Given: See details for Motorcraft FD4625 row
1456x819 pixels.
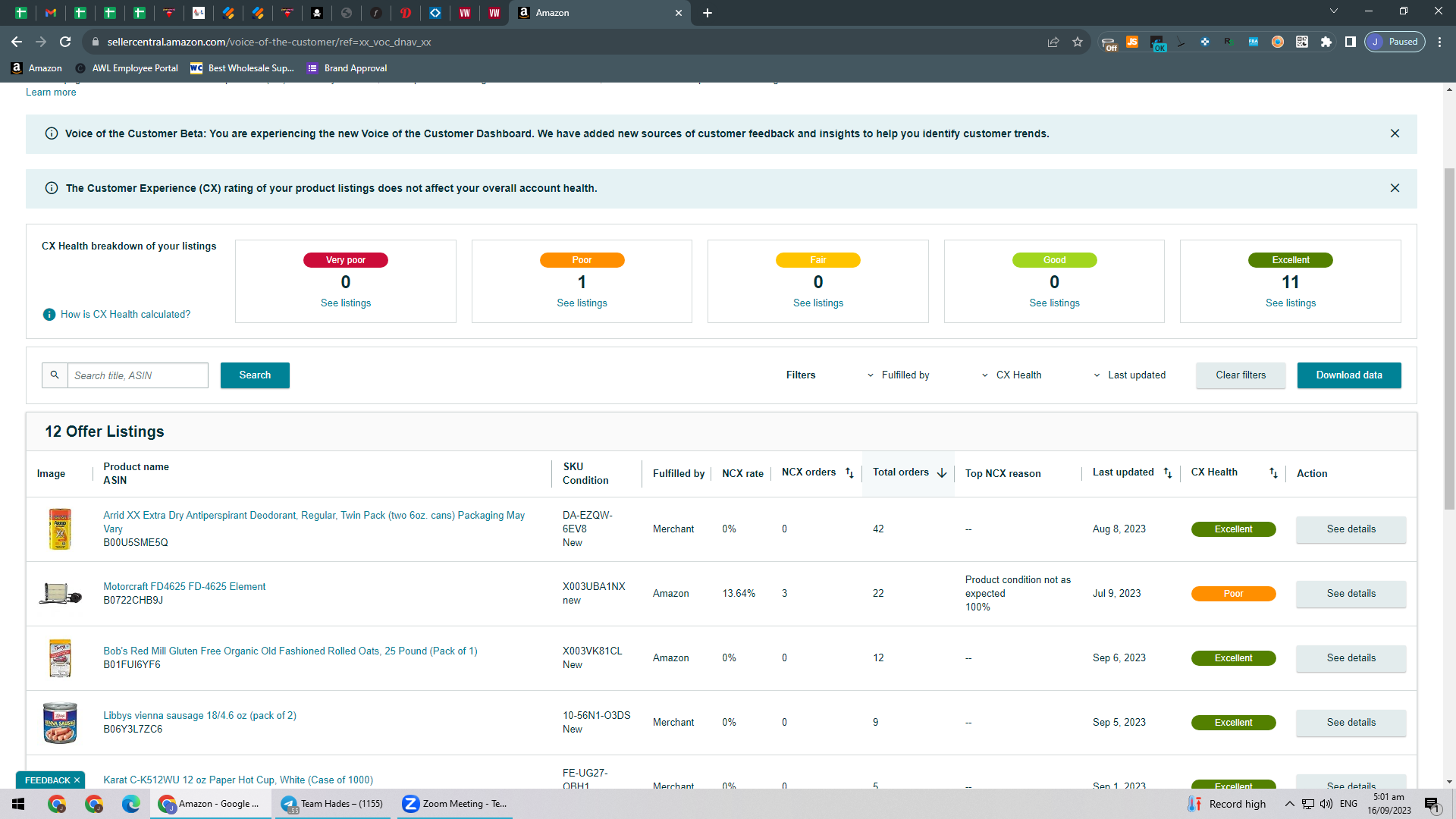Looking at the screenshot, I should pos(1351,594).
